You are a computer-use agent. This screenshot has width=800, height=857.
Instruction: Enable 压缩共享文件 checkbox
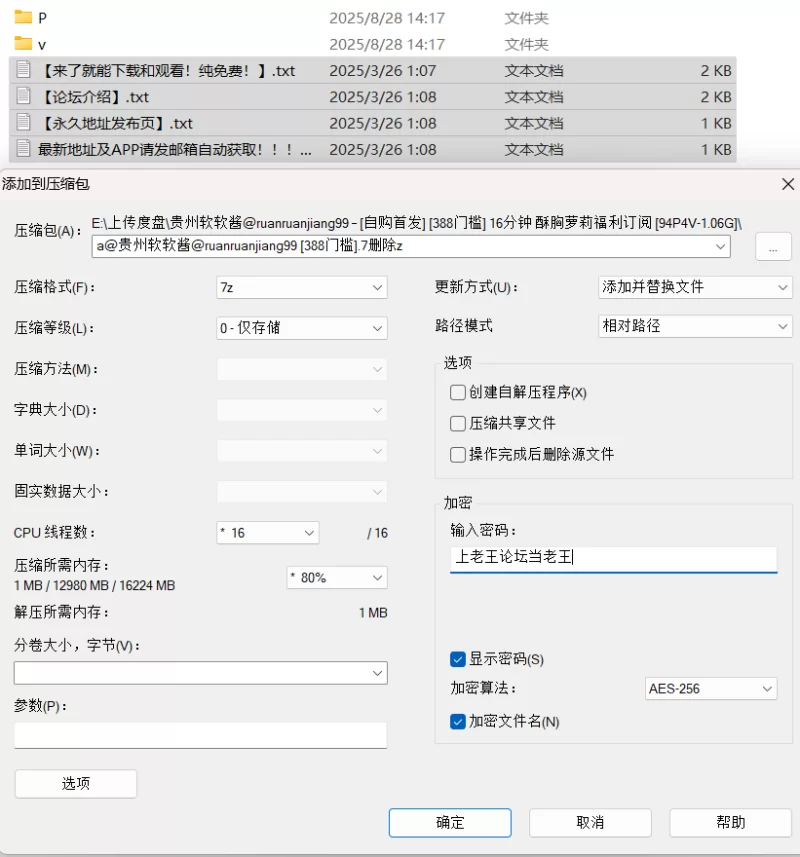tap(457, 423)
